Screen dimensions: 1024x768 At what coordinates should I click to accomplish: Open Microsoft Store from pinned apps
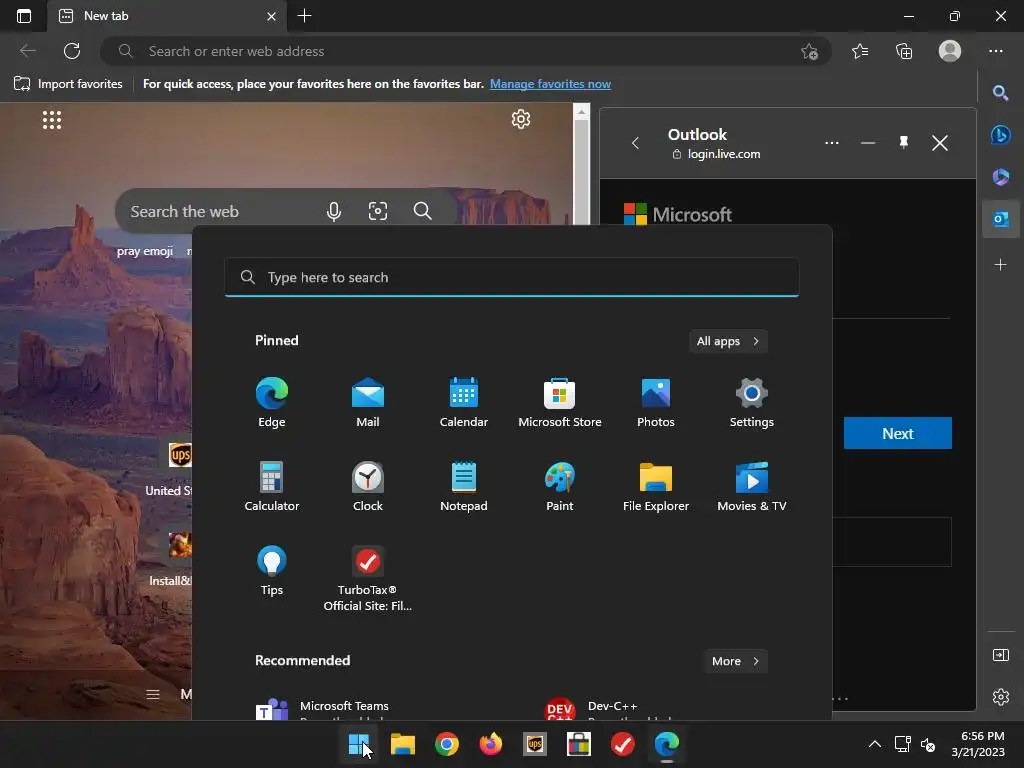click(560, 402)
